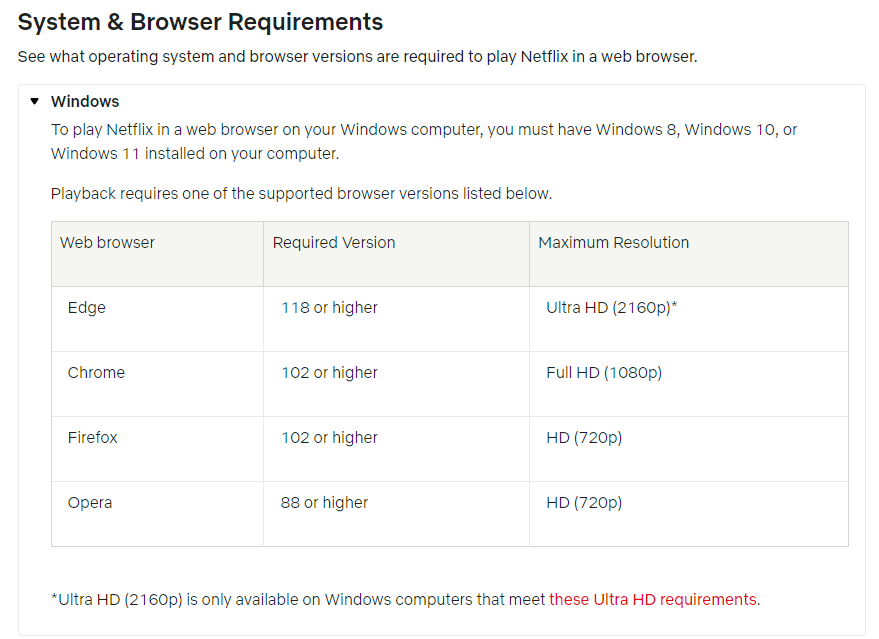879x639 pixels.
Task: Click the System & Browser Requirements heading
Action: (200, 21)
